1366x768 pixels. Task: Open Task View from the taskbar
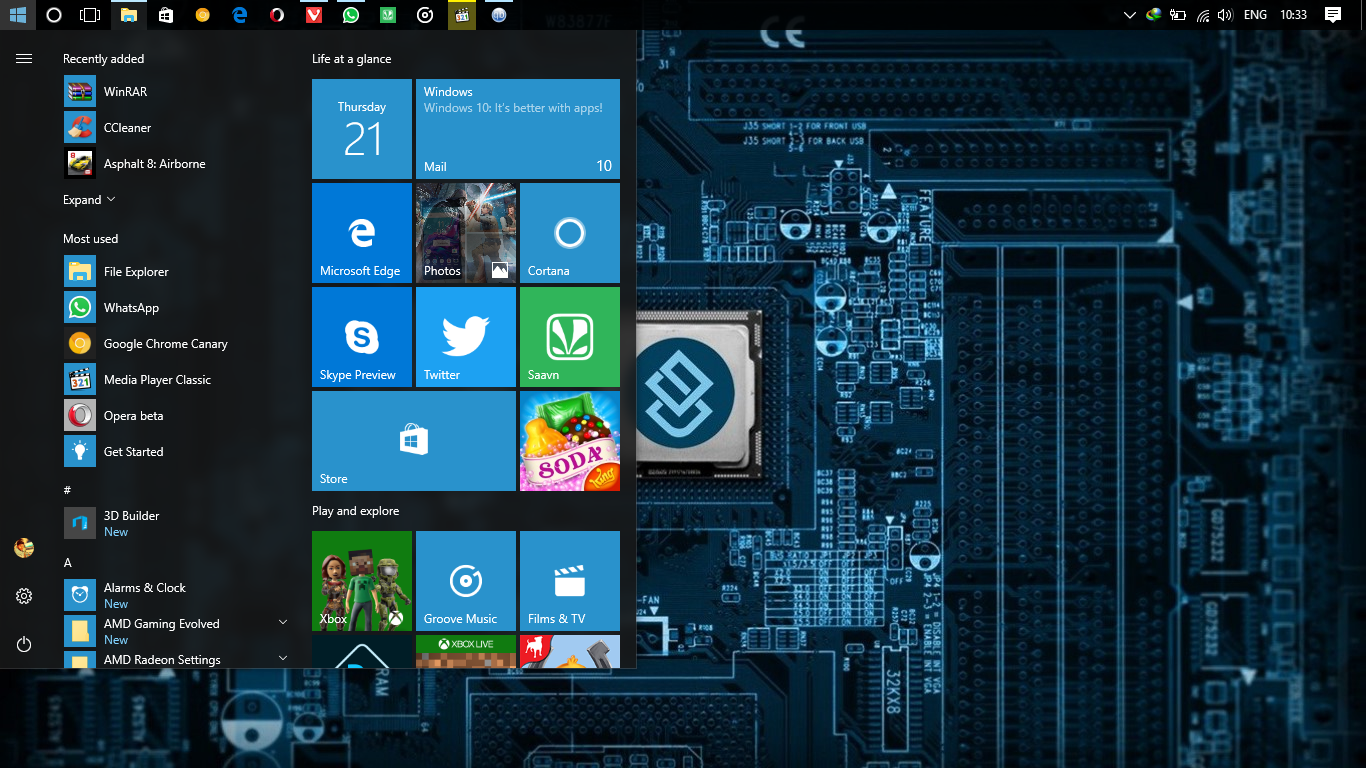point(90,15)
